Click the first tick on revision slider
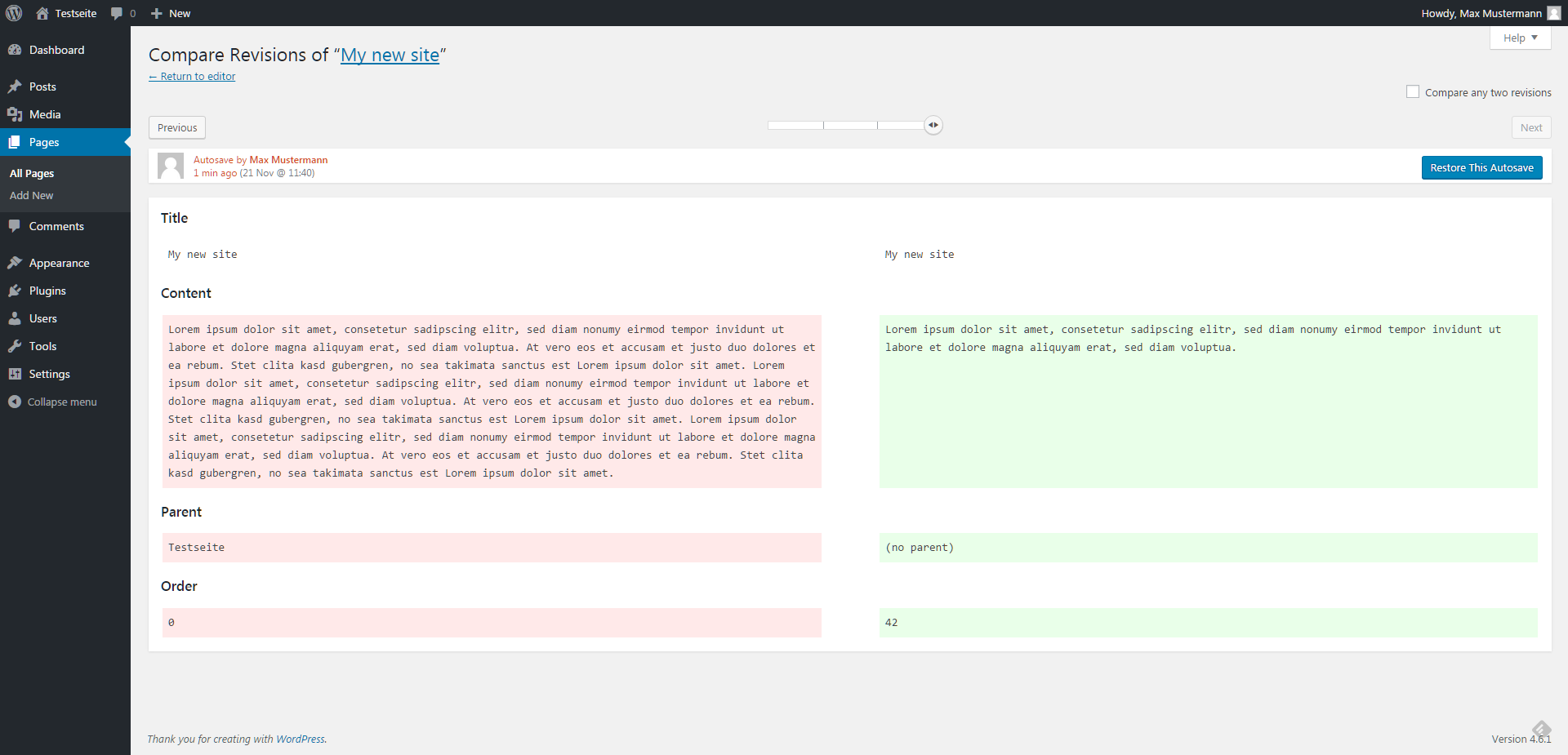Viewport: 1568px width, 755px height. (x=823, y=125)
